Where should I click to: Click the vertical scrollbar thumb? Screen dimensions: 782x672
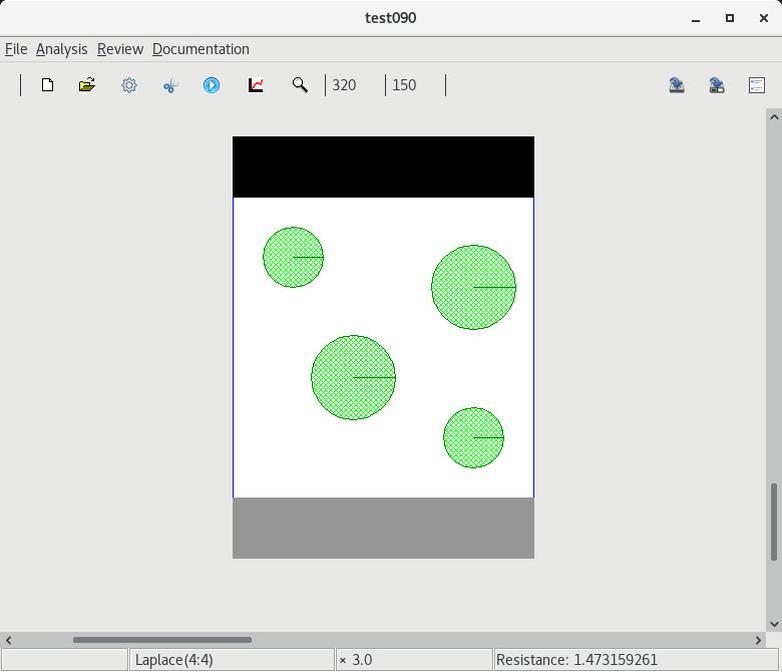(773, 522)
